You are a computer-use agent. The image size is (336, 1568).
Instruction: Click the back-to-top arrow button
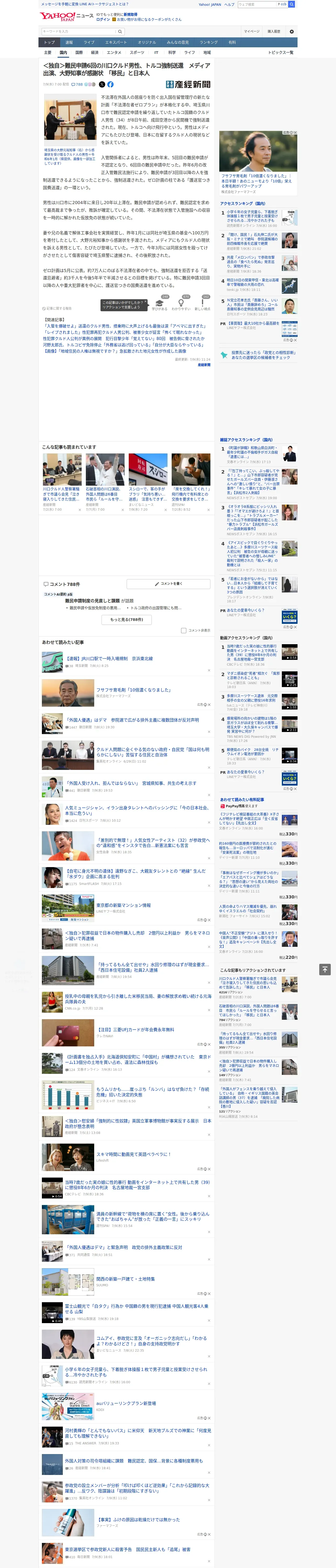(x=324, y=969)
